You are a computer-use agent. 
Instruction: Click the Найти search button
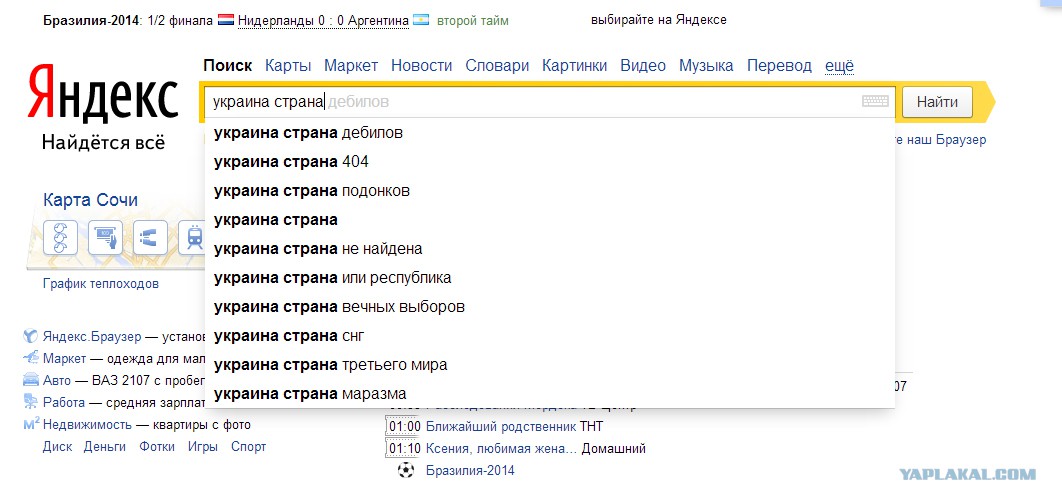(x=937, y=102)
